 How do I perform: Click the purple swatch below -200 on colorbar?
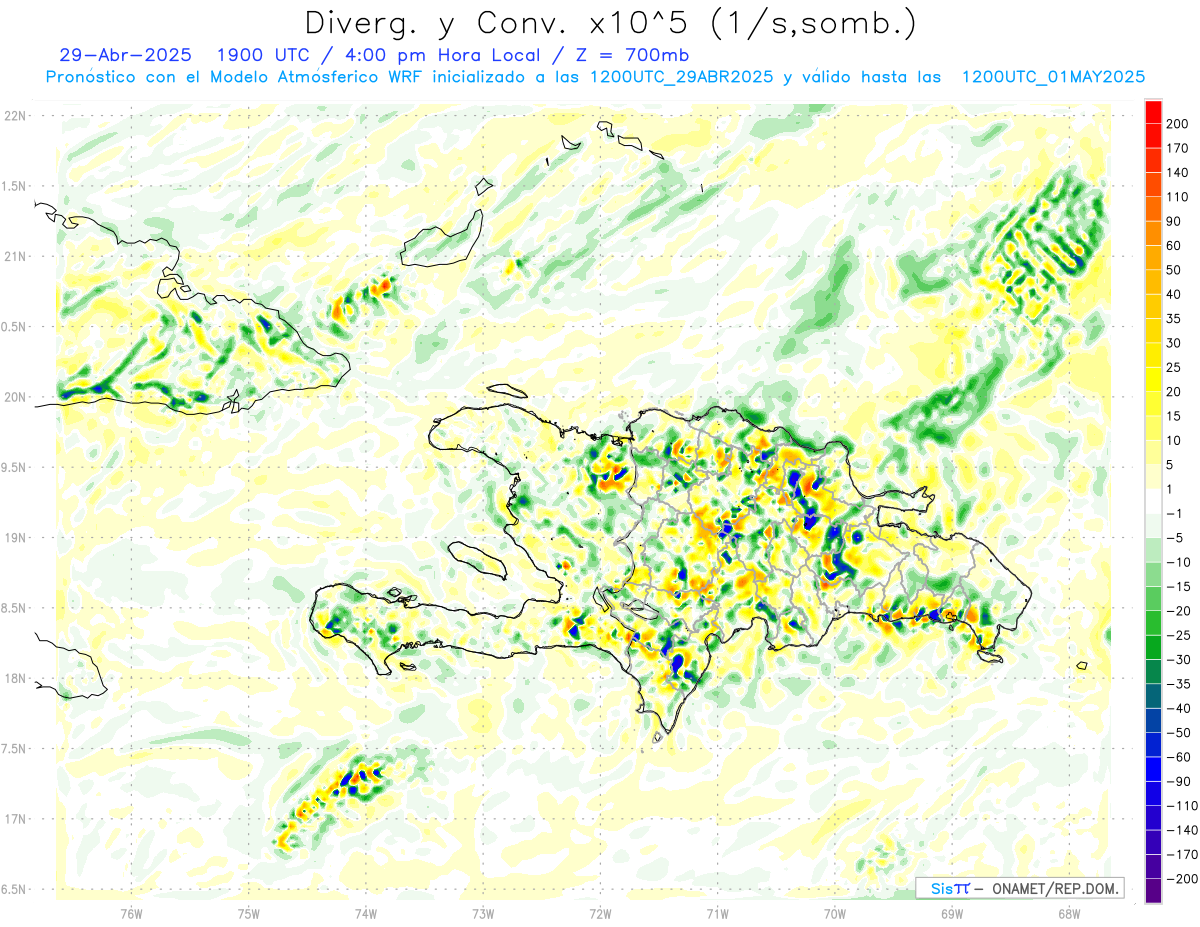pyautogui.click(x=1154, y=891)
